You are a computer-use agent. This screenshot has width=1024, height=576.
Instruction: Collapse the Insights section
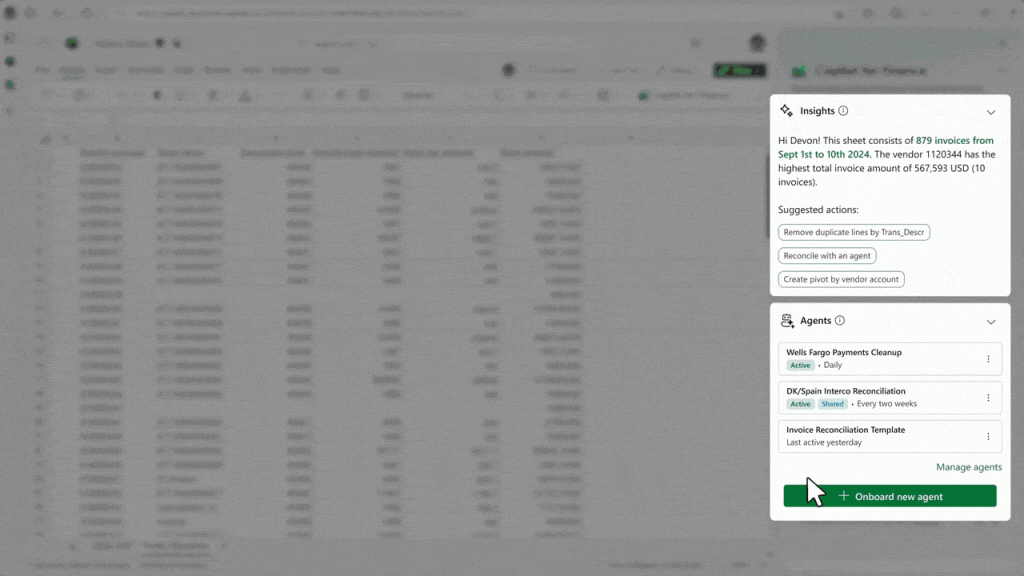(x=991, y=112)
